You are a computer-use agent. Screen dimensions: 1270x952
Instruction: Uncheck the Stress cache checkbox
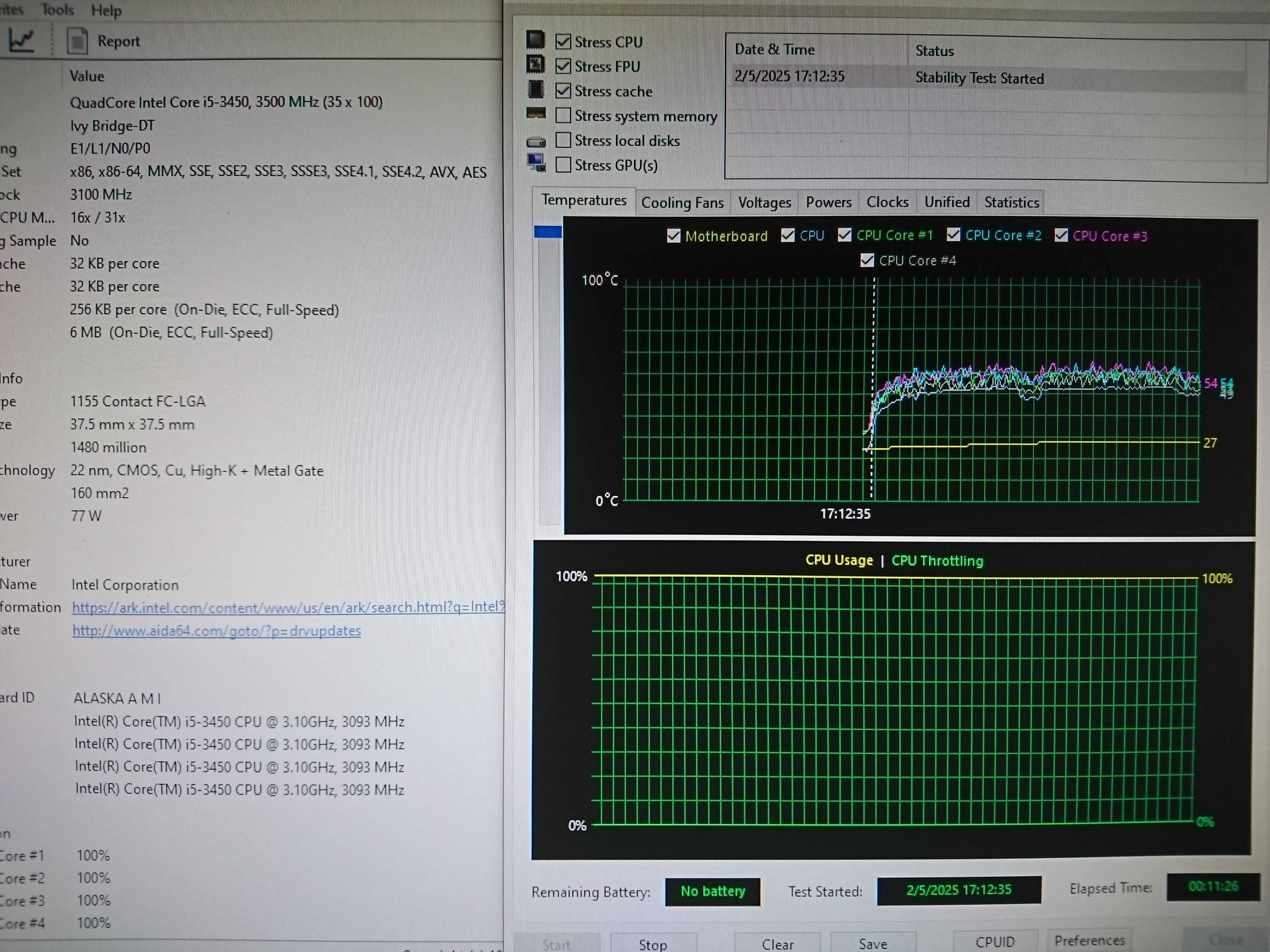coord(563,91)
